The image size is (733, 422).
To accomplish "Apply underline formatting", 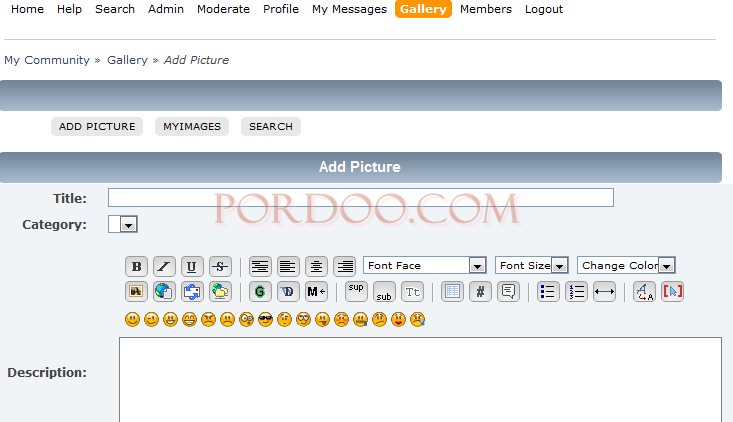I will (x=192, y=266).
